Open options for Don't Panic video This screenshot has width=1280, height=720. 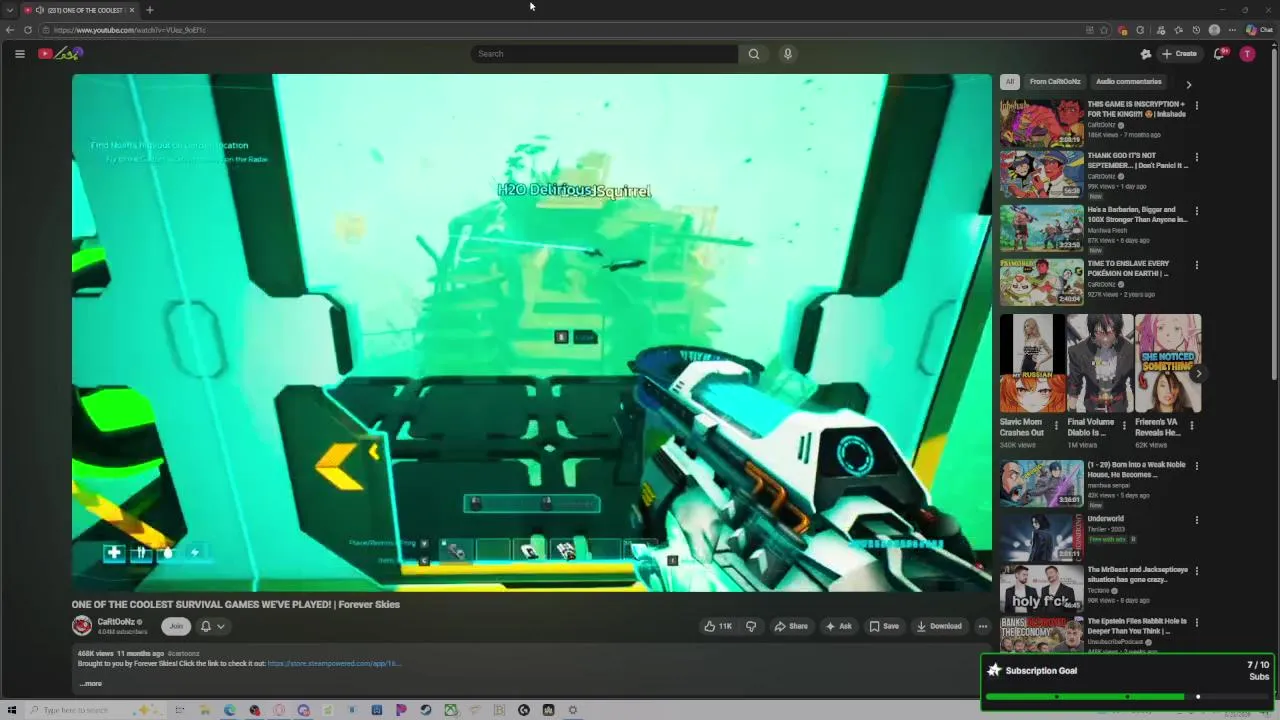(x=1196, y=157)
